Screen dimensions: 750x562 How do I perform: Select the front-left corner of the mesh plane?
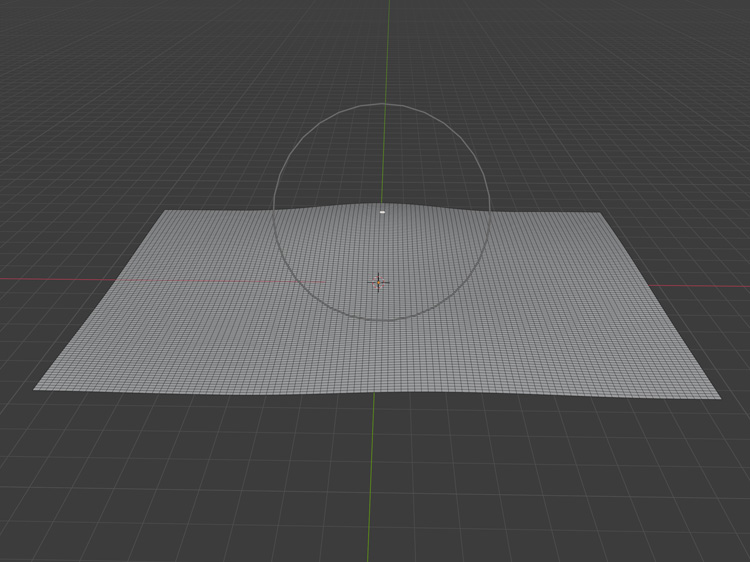coord(36,388)
